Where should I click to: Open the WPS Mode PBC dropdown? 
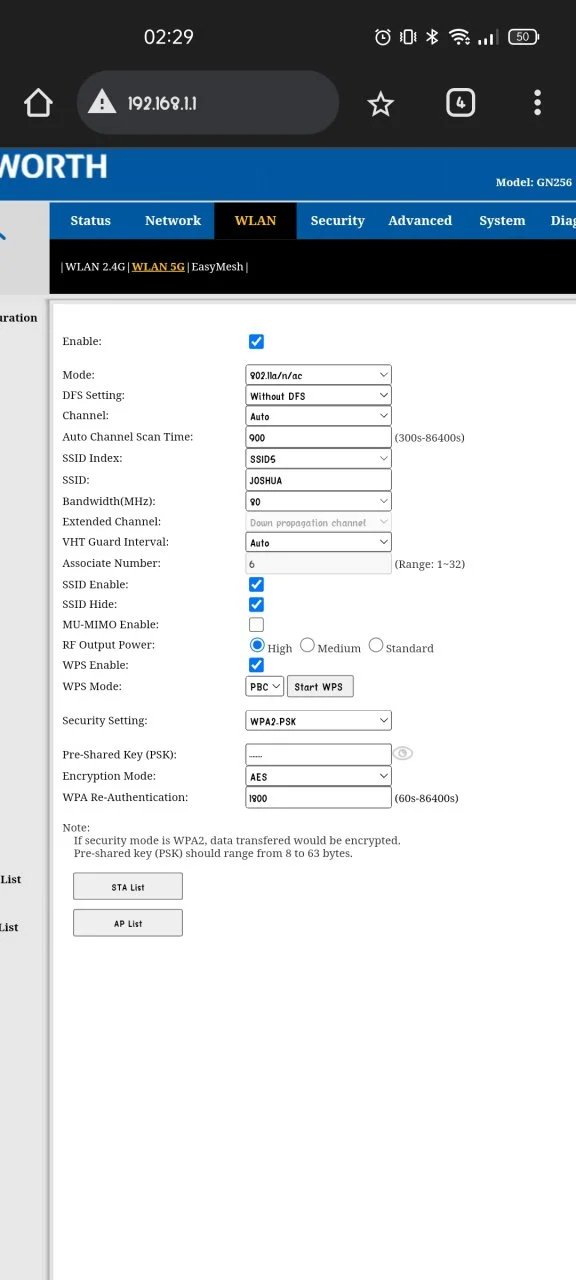pos(265,686)
